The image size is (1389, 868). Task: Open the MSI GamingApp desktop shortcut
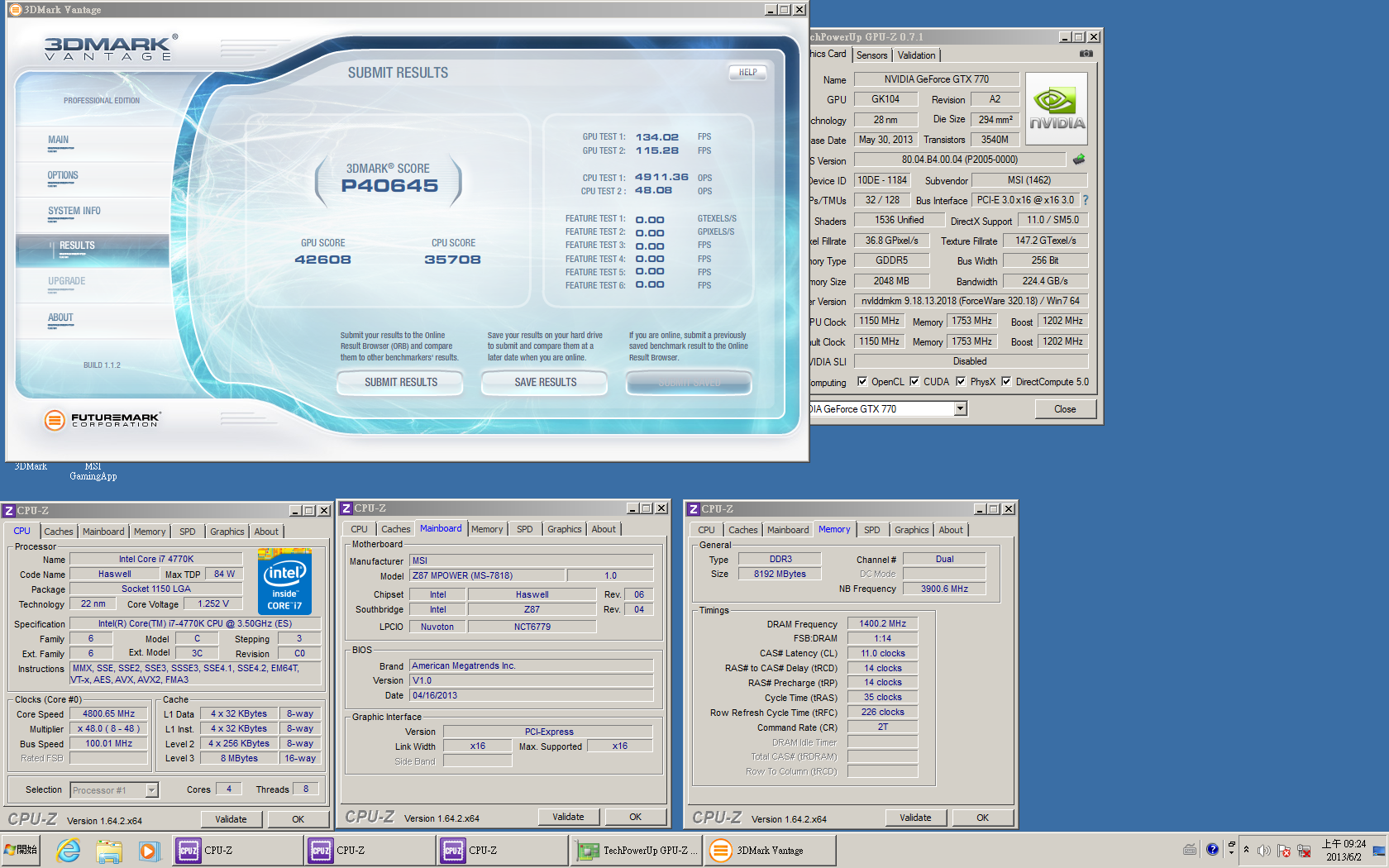[x=93, y=471]
